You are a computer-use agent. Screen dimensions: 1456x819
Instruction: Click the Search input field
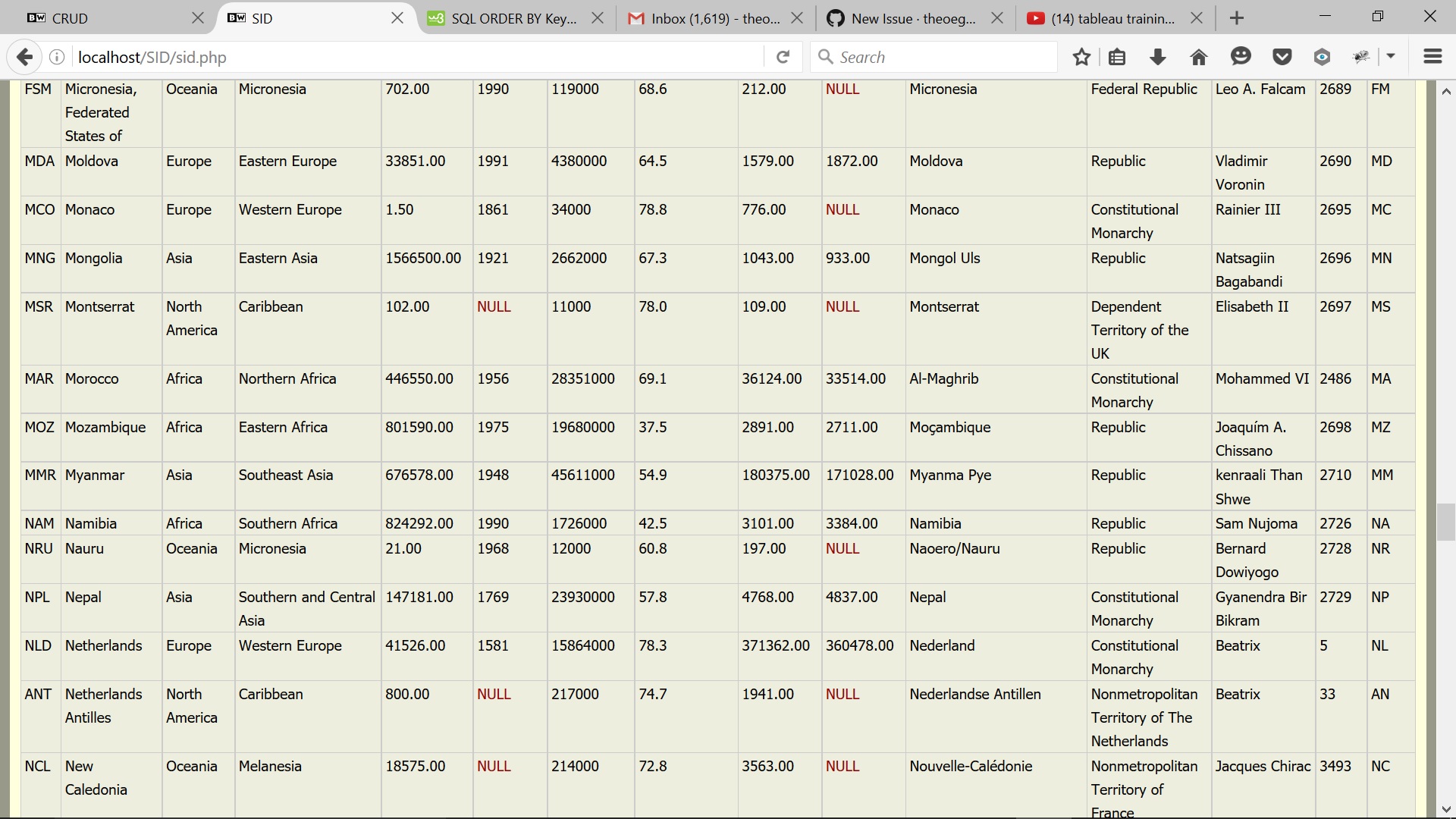tap(940, 57)
